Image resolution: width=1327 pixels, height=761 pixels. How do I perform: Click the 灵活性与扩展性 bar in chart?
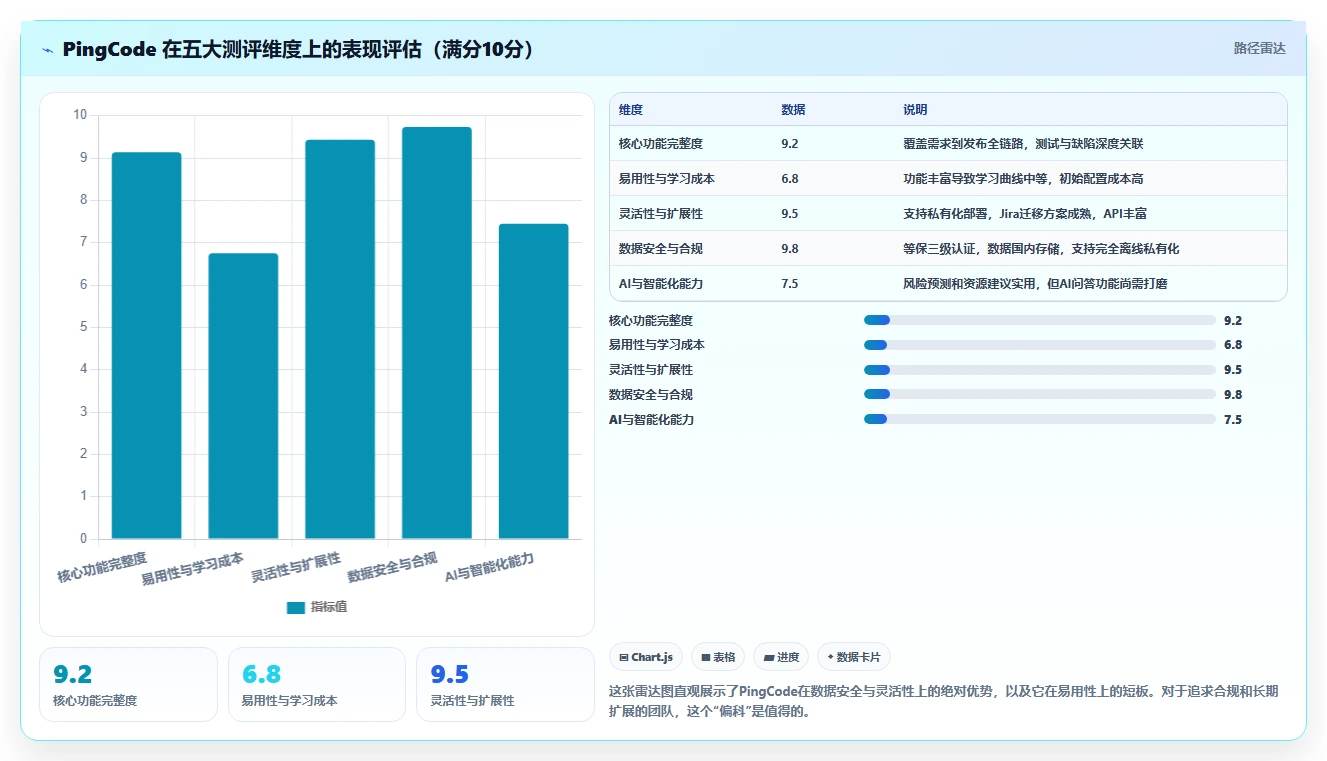pos(340,339)
